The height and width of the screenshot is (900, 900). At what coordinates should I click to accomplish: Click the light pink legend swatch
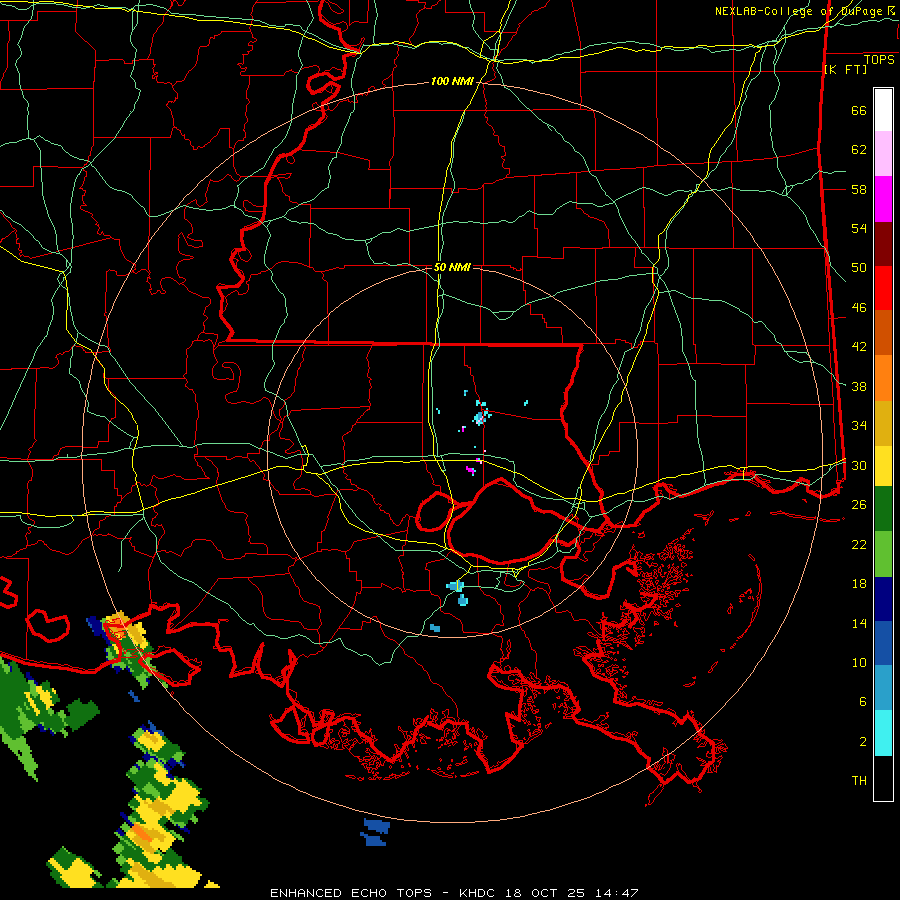point(883,154)
